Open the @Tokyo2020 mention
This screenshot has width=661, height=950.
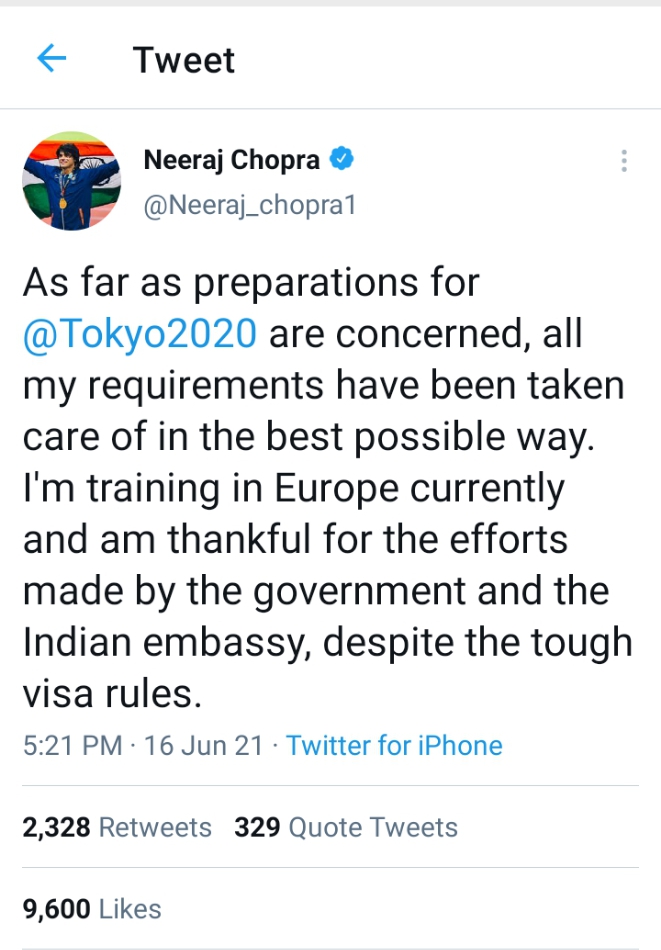coord(140,334)
